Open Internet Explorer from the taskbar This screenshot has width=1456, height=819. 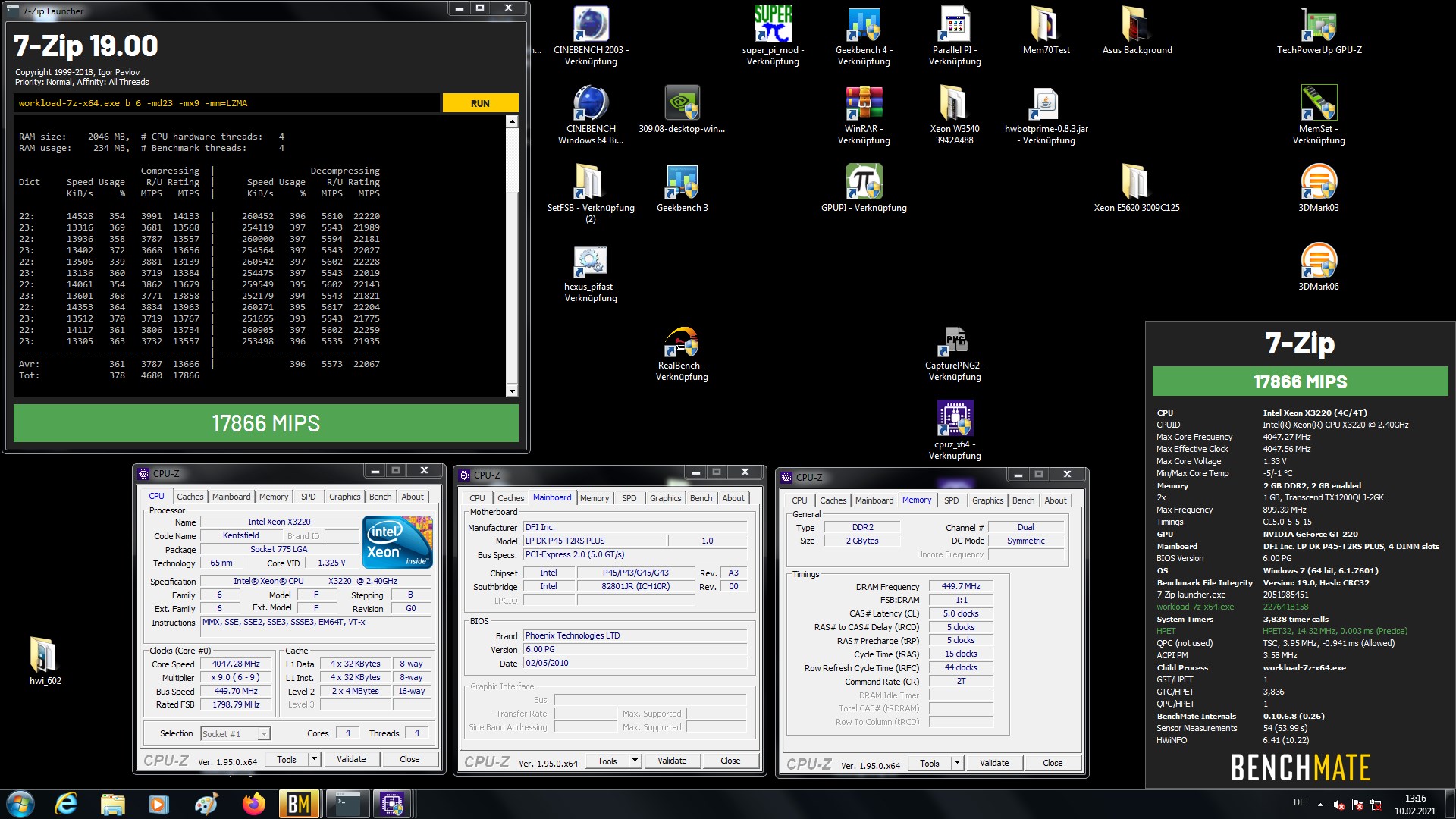click(67, 804)
